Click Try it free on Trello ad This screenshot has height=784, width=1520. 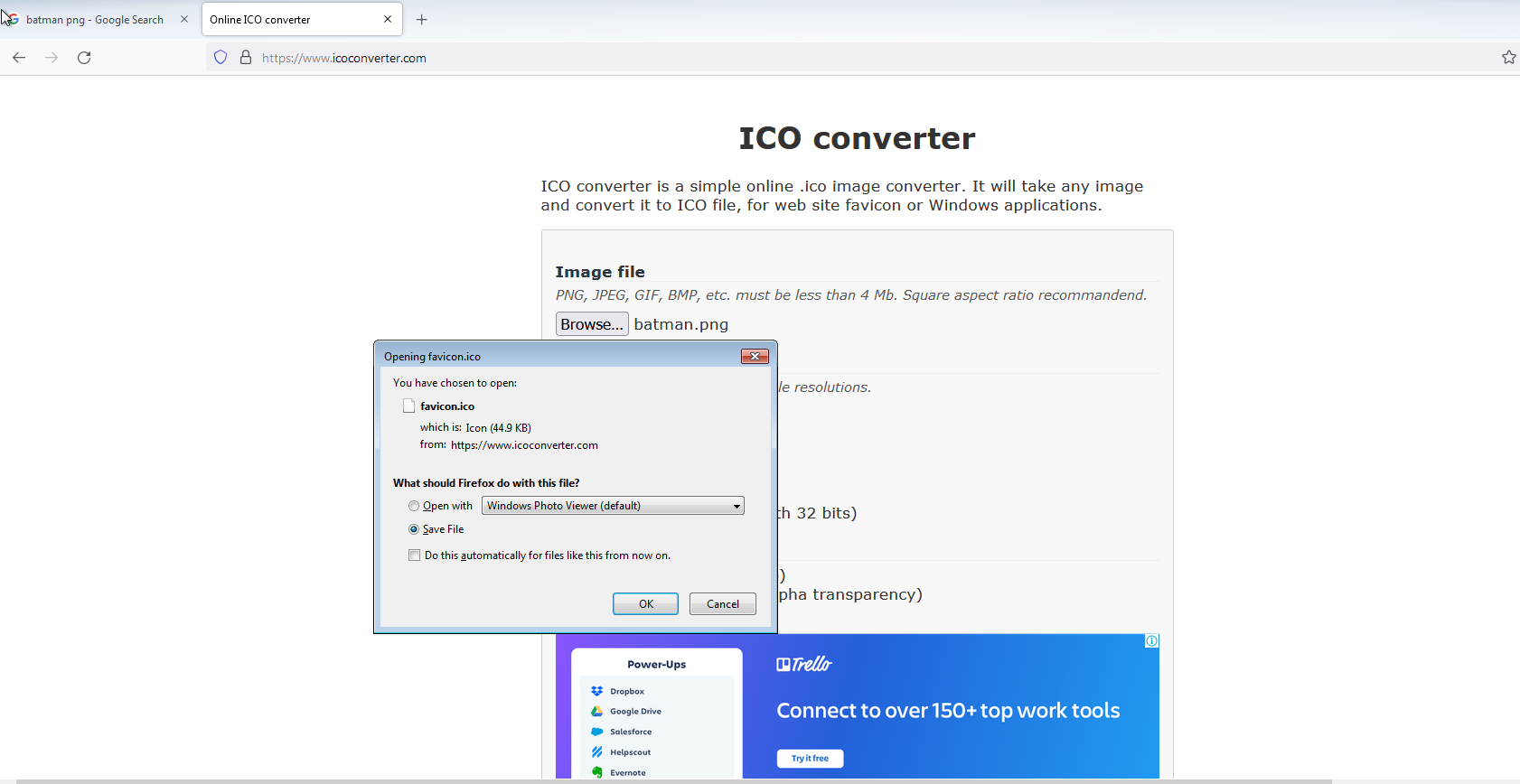click(810, 759)
